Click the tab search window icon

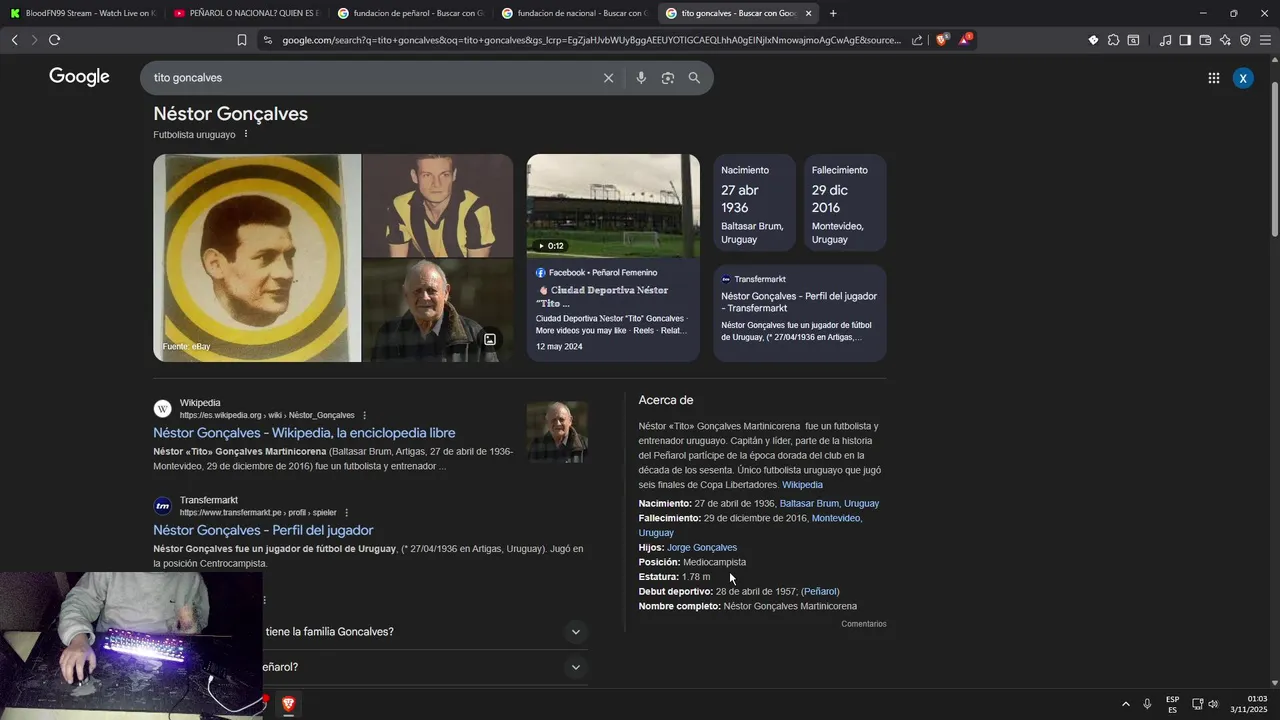(1133, 40)
